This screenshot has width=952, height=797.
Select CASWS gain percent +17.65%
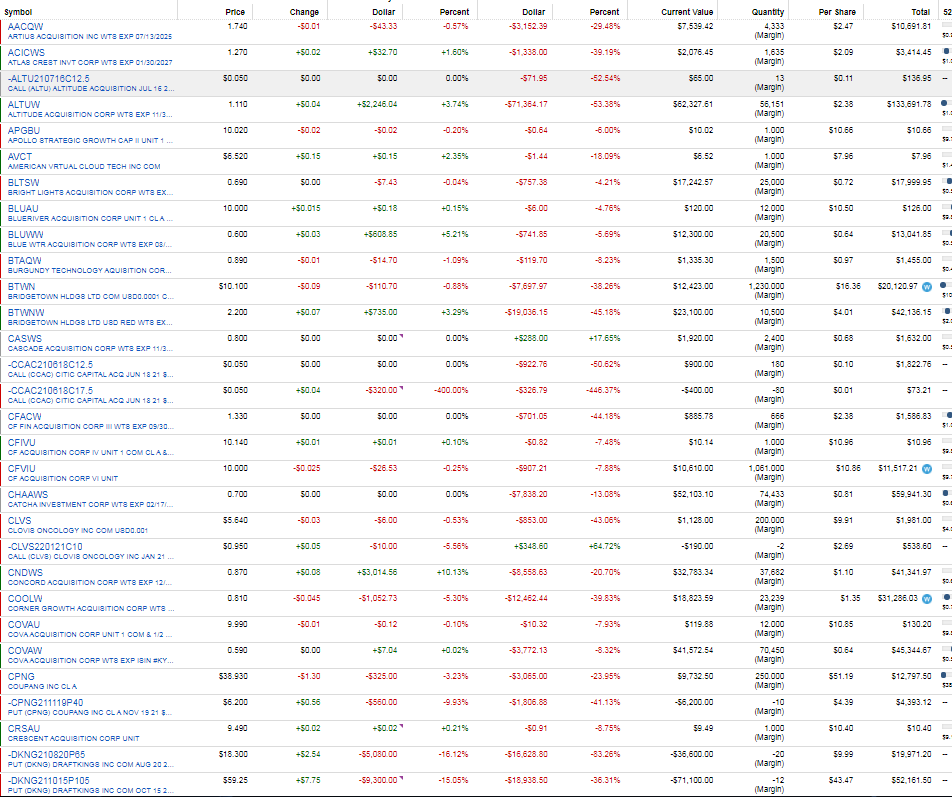coord(604,339)
